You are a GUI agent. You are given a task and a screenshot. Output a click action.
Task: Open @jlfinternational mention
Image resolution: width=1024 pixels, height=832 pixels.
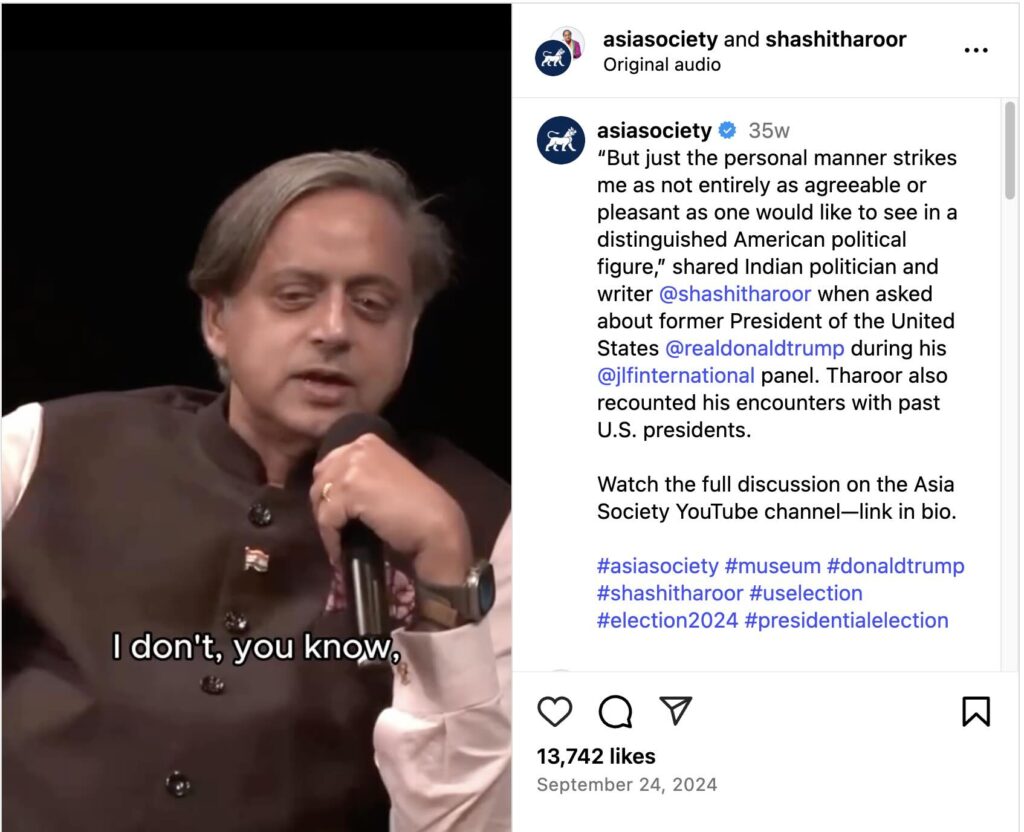pyautogui.click(x=675, y=376)
